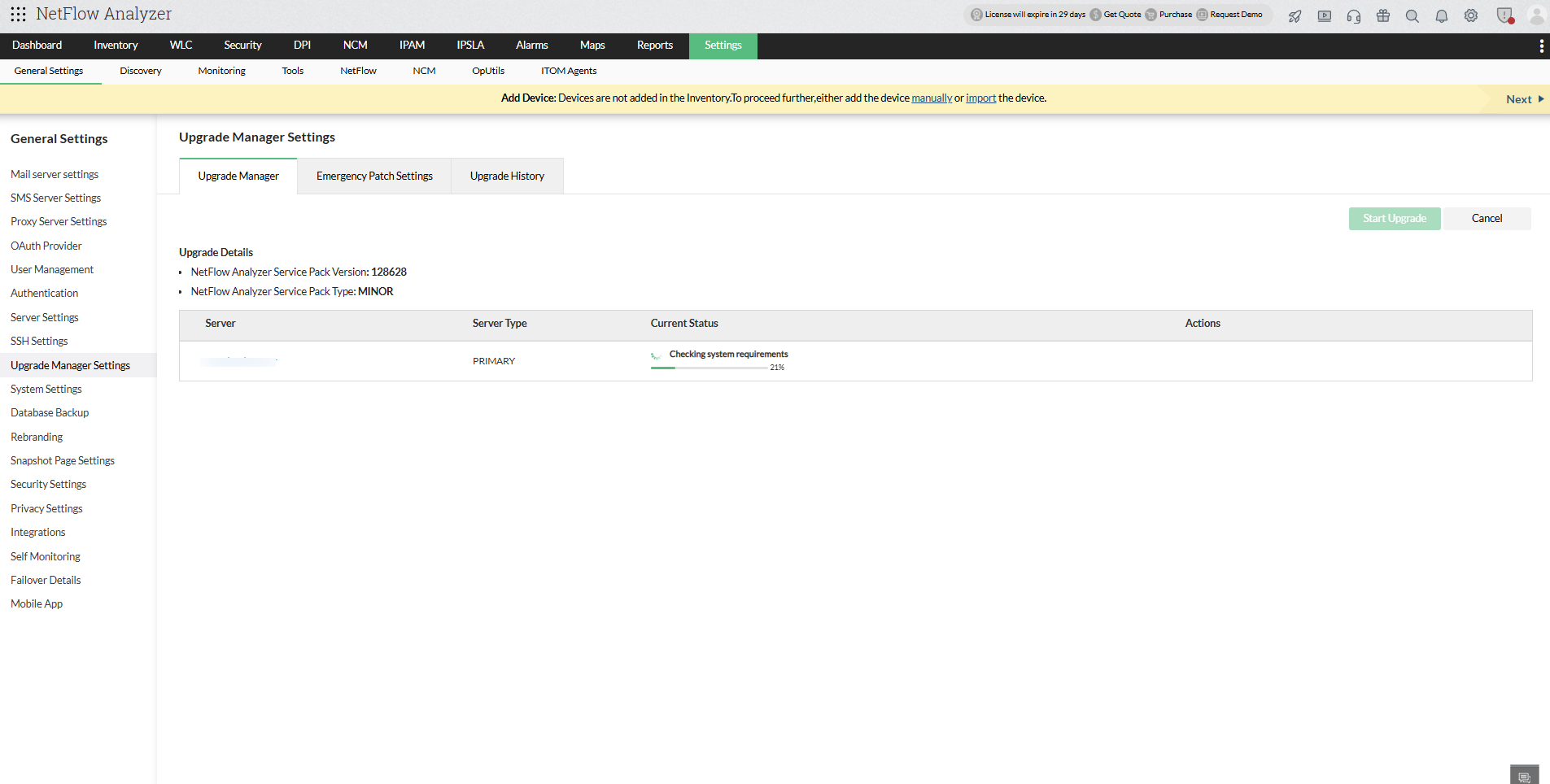Image resolution: width=1550 pixels, height=784 pixels.
Task: Open Database Backup
Action: tap(50, 412)
